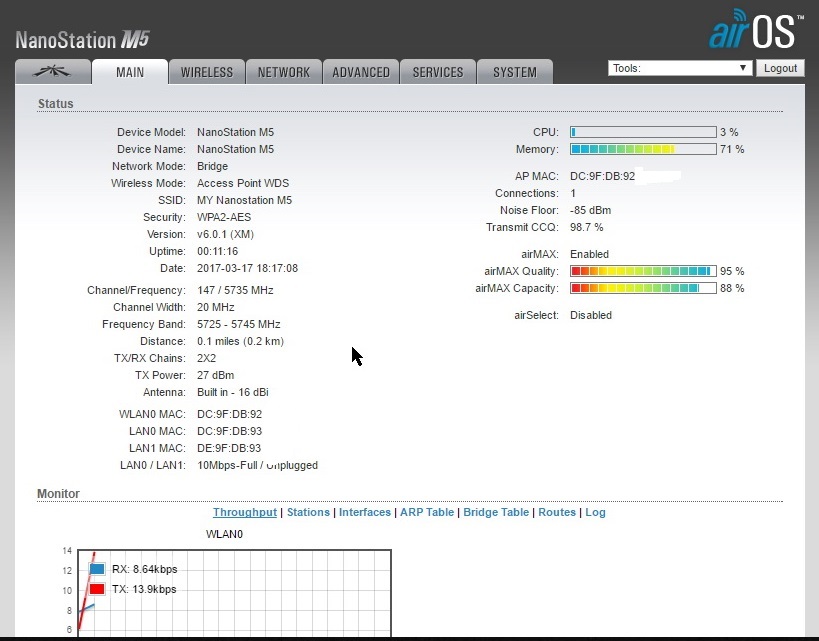Screen dimensions: 819x641
Task: Open the WIRELESS tab
Action: click(207, 72)
